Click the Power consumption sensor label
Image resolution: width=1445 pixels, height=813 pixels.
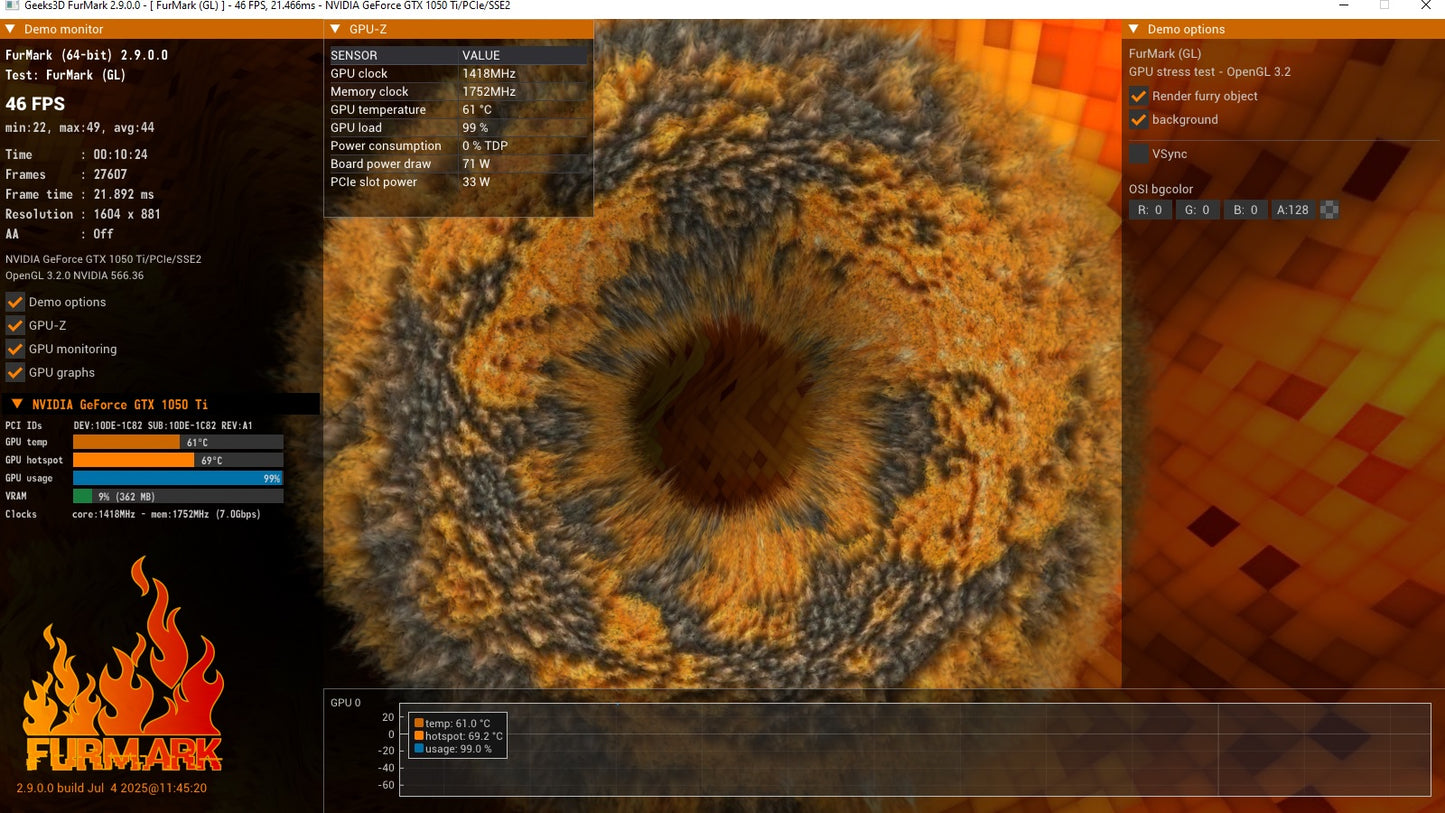point(386,145)
